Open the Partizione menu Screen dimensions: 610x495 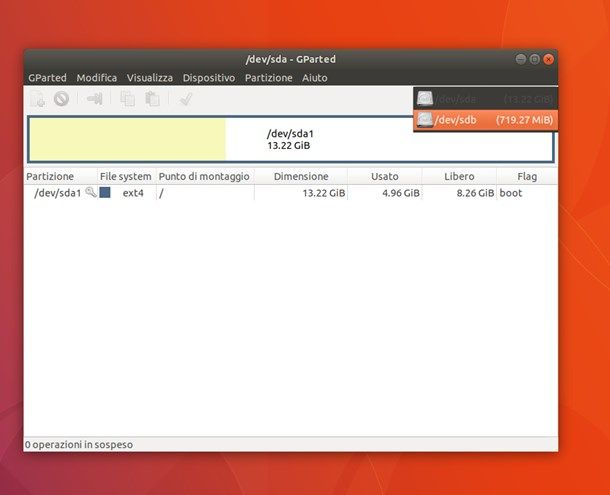(x=268, y=78)
